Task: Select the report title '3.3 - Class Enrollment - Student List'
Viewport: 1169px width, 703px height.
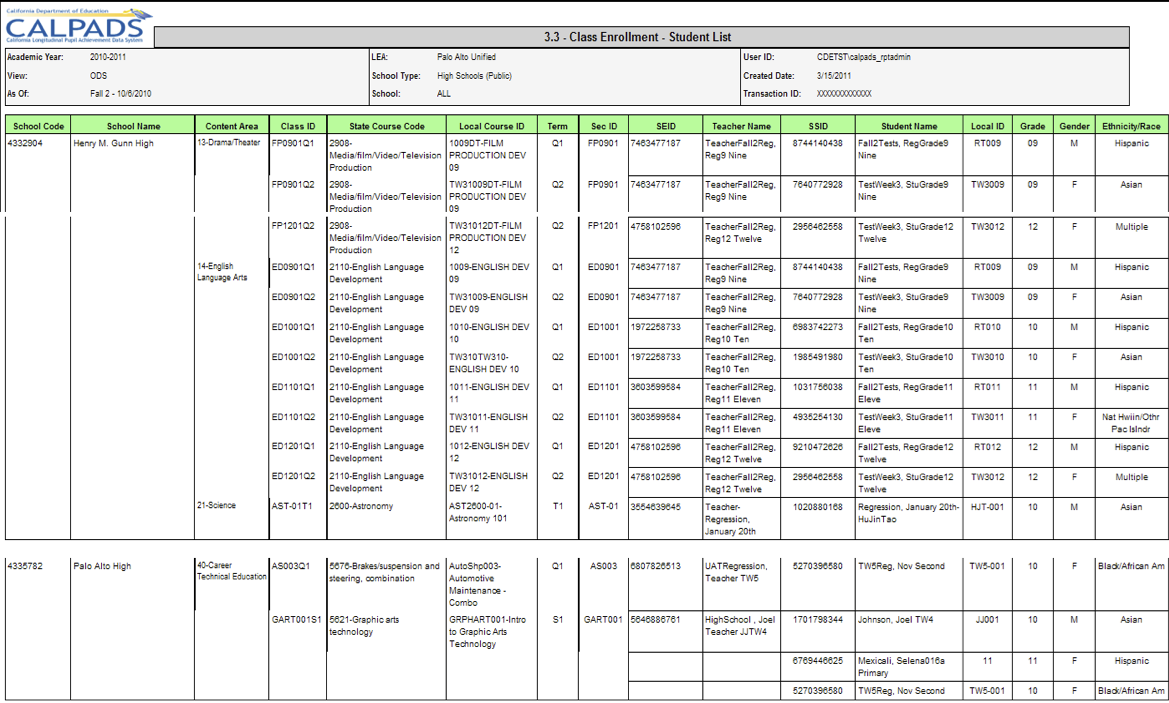Action: pyautogui.click(x=637, y=37)
